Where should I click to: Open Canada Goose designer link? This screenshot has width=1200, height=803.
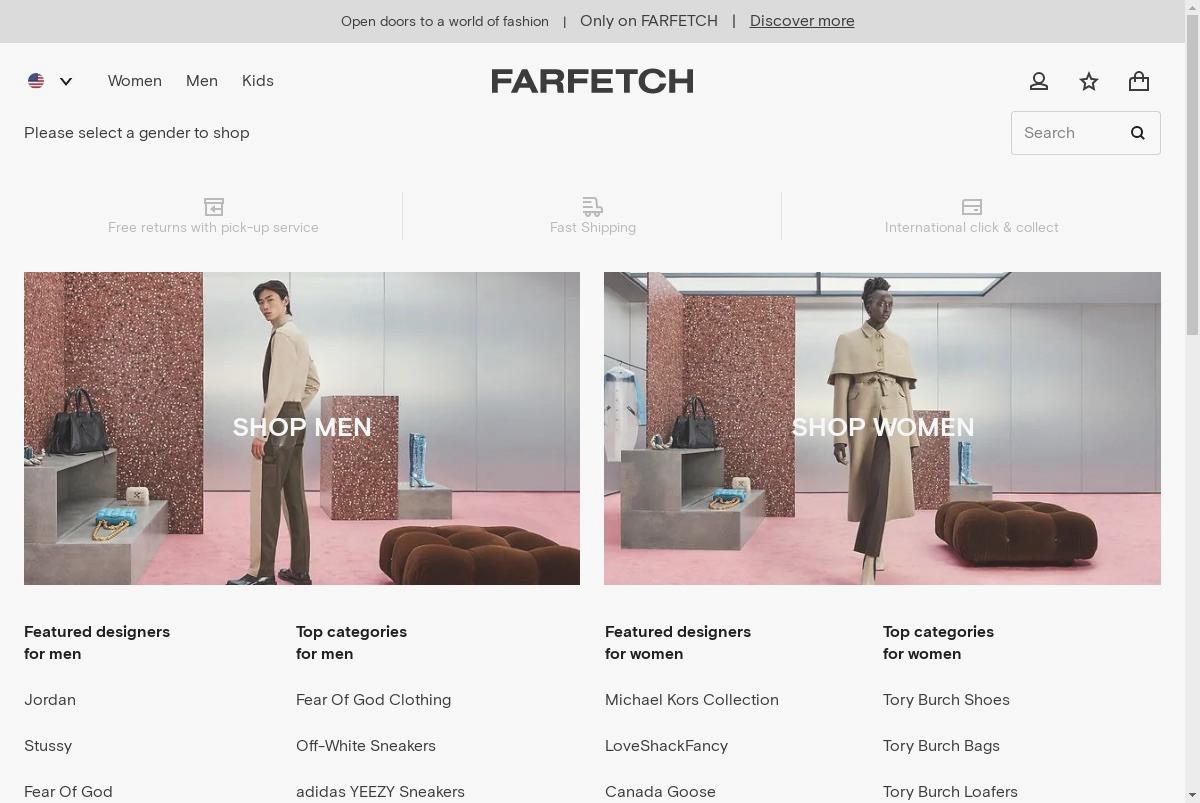click(660, 792)
